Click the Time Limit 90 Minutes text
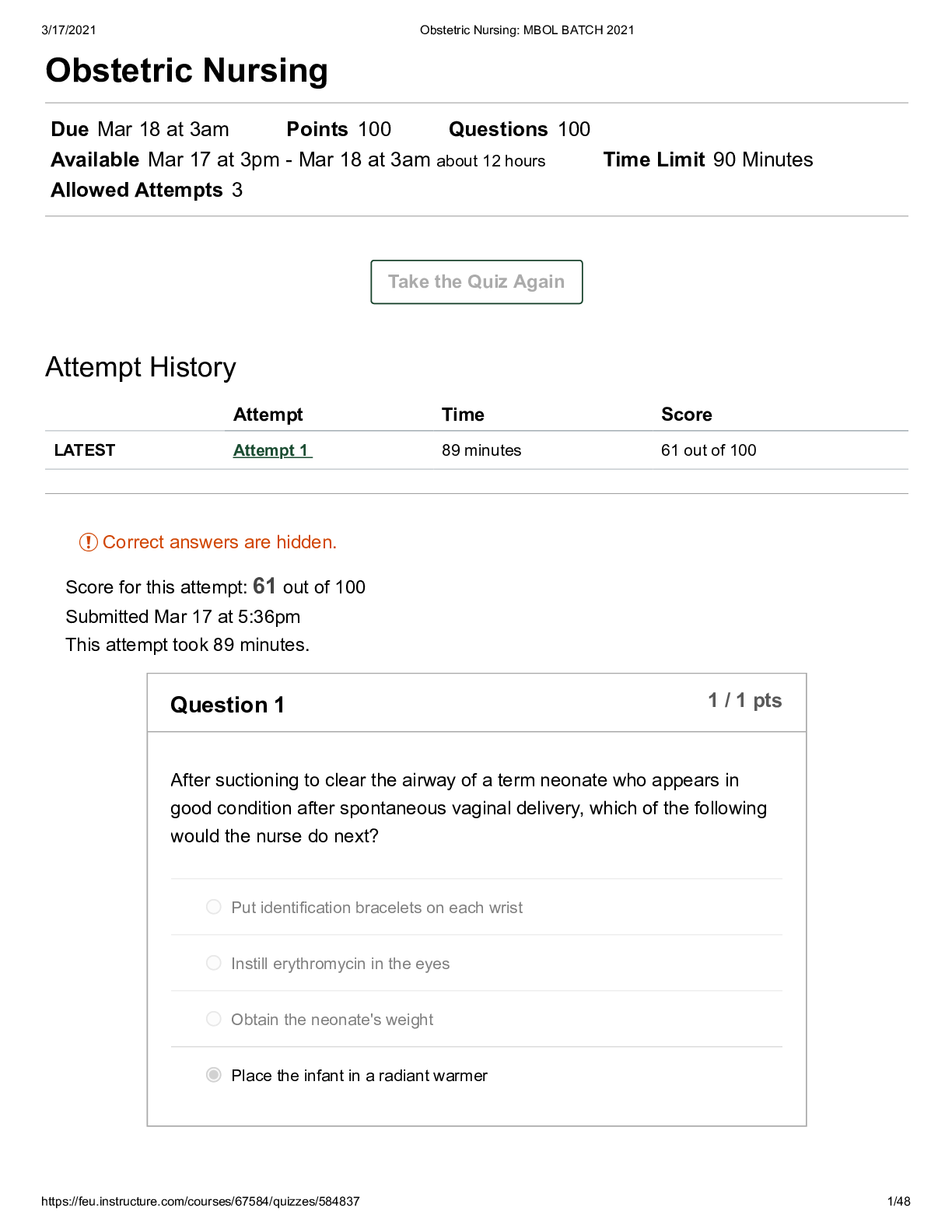 pos(709,159)
